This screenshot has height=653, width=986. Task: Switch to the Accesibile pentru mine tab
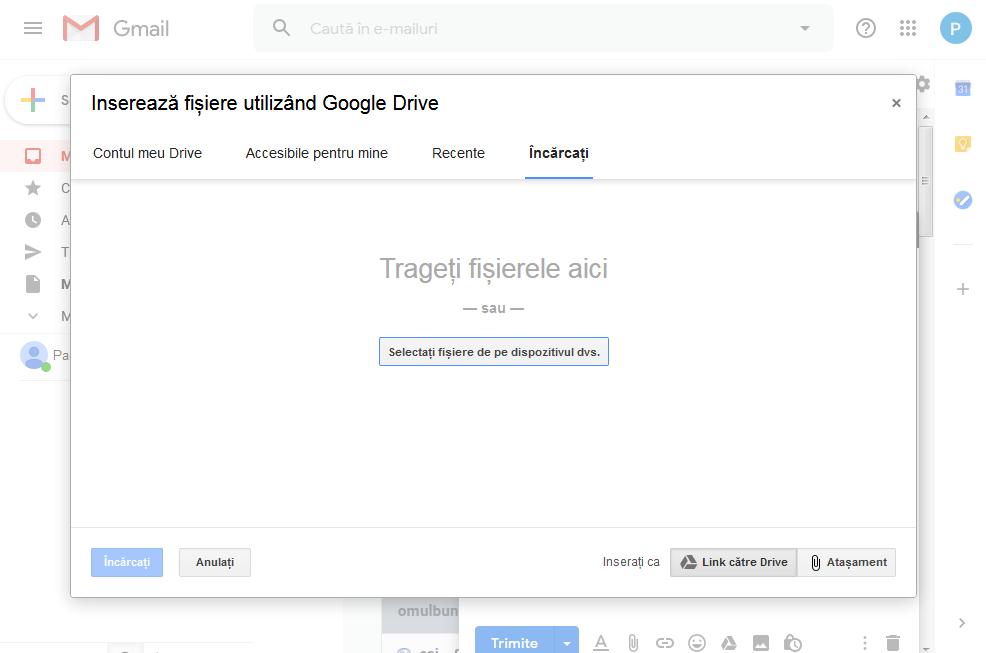[x=316, y=153]
